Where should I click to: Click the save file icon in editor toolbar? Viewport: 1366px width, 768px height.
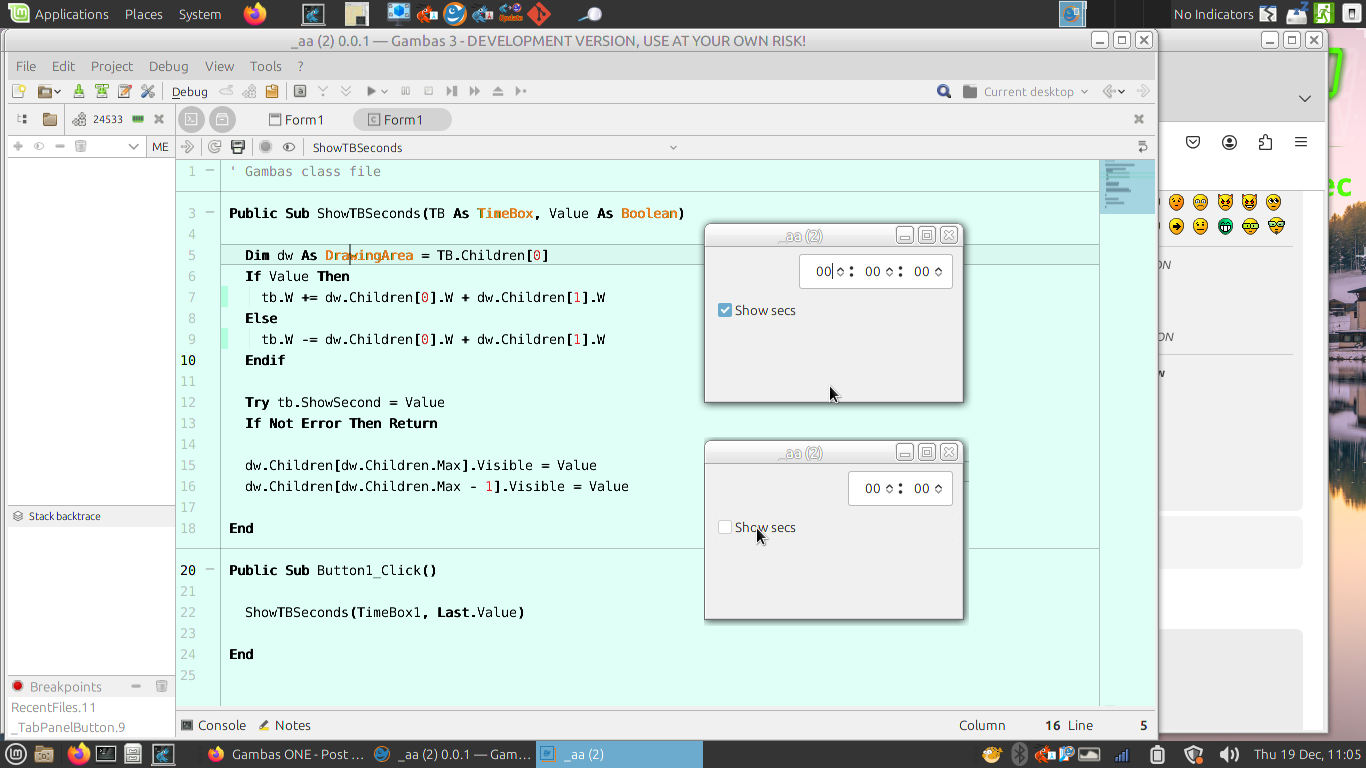tap(238, 147)
